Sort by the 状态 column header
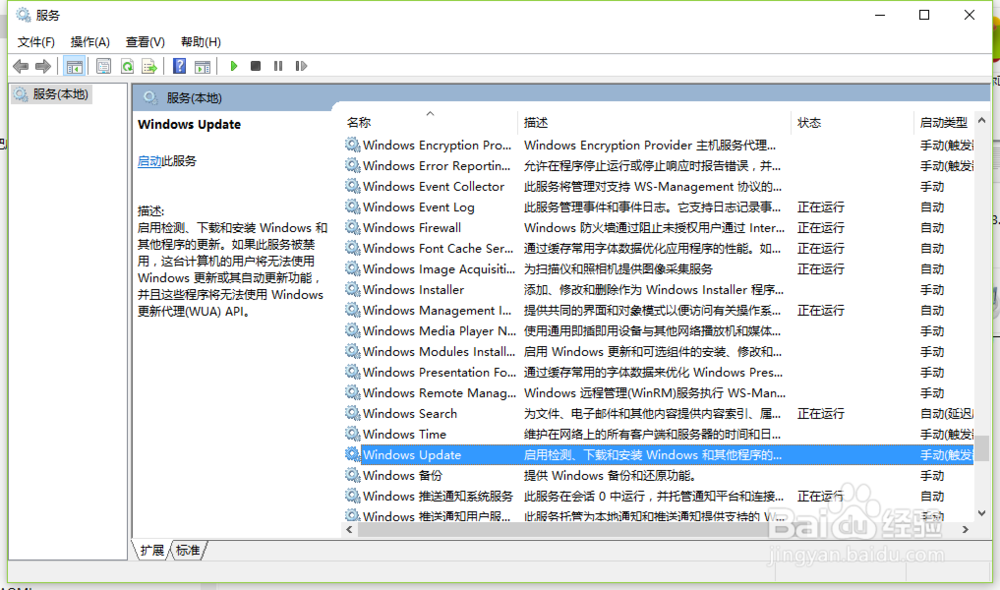Screen dimensions: 1000x590 (x=809, y=122)
